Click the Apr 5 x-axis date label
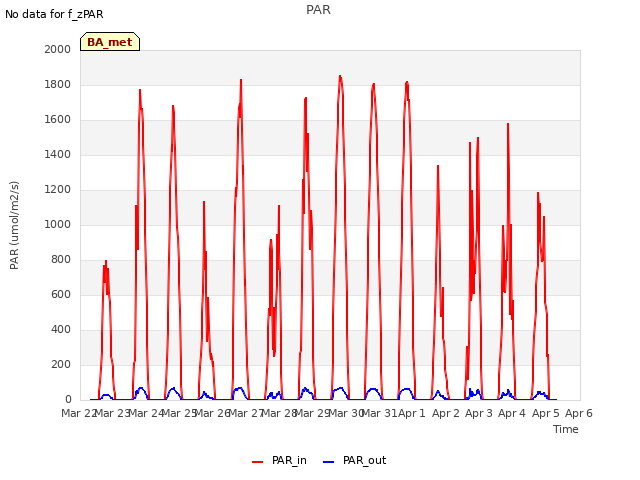The height and width of the screenshot is (480, 640). click(x=546, y=413)
